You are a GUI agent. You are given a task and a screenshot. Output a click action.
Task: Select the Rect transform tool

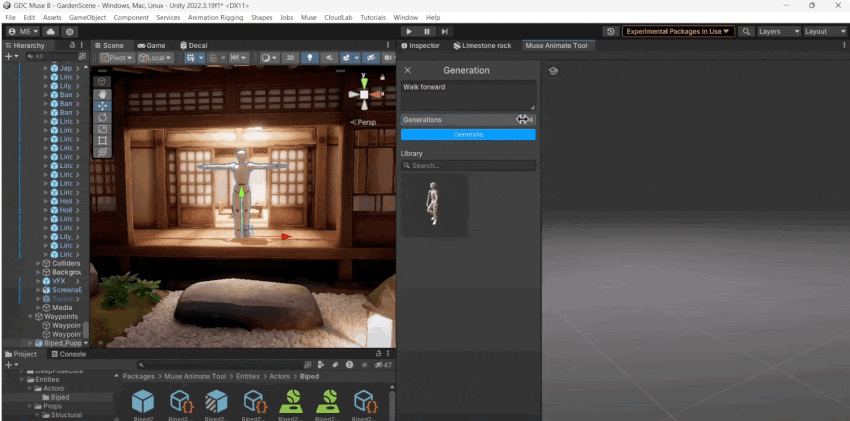pyautogui.click(x=102, y=140)
